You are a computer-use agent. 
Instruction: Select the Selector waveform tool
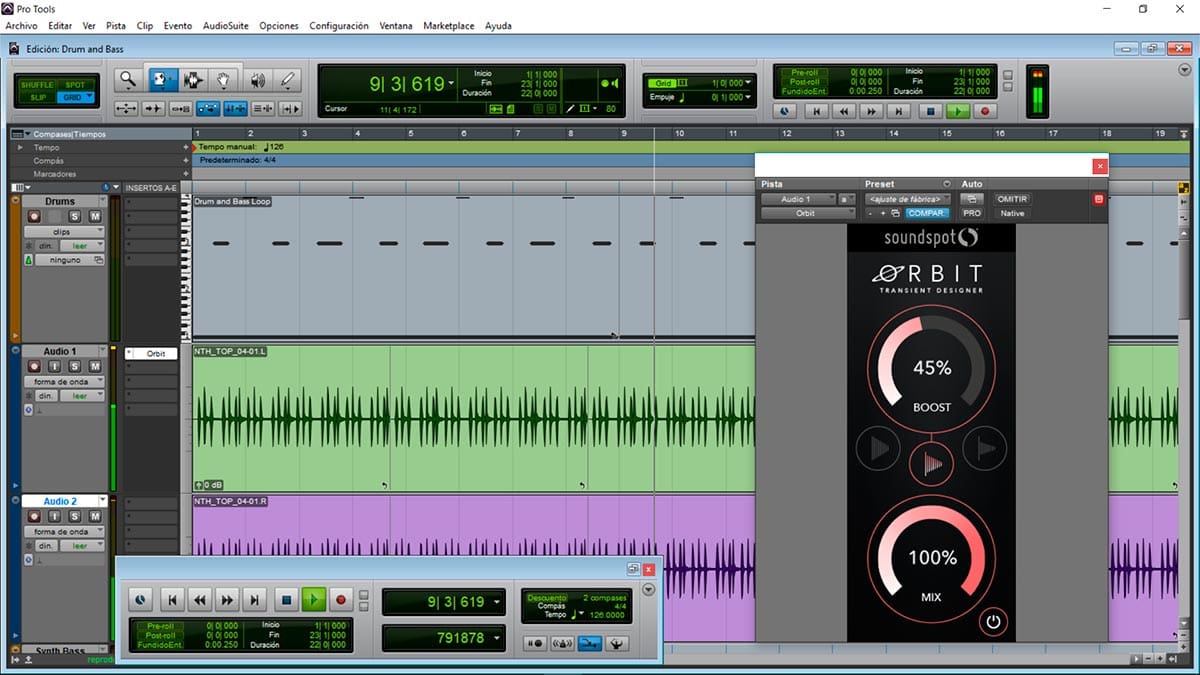click(x=193, y=80)
